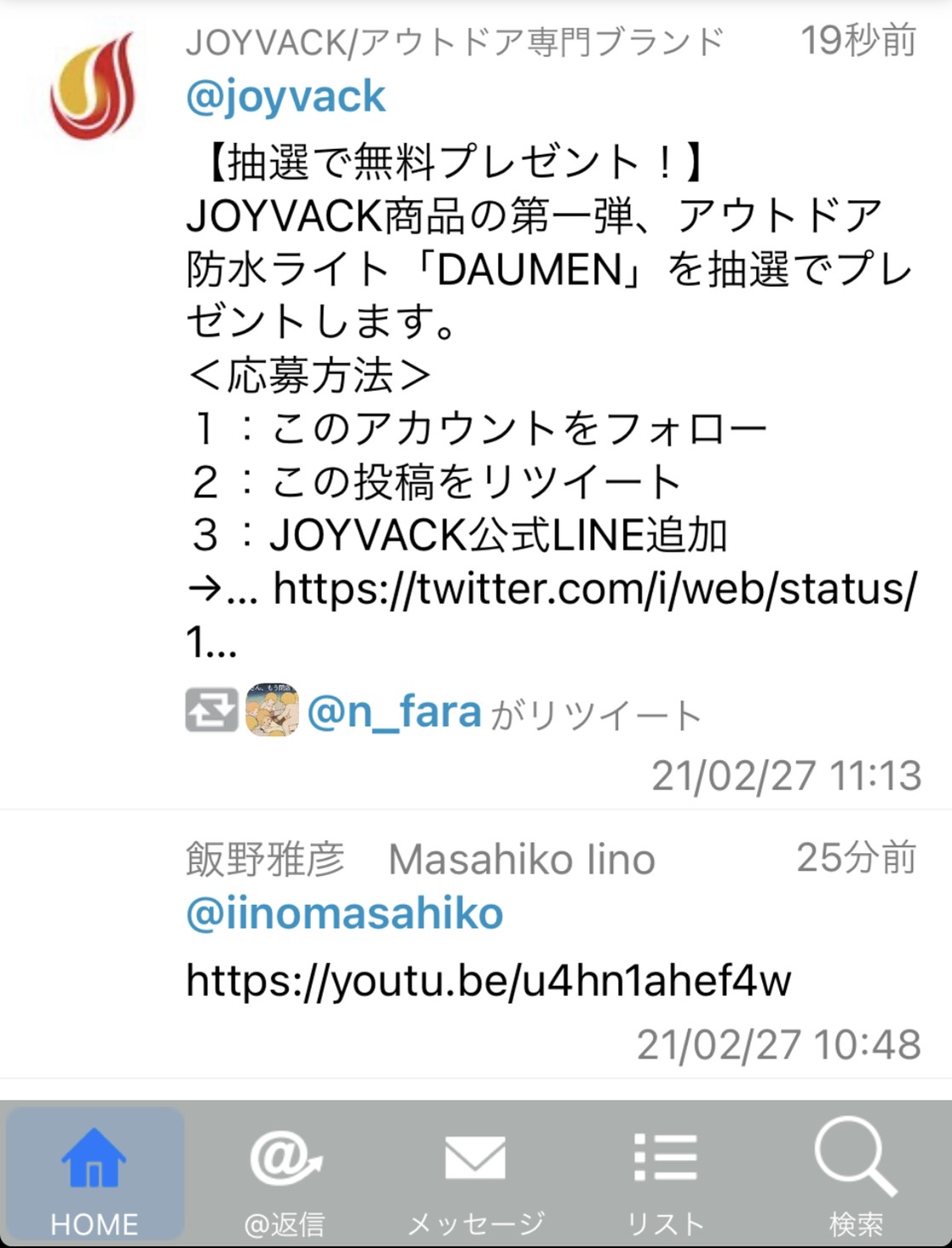Open the 検索 search tab
Screen dimensions: 952x1248
[856, 1174]
